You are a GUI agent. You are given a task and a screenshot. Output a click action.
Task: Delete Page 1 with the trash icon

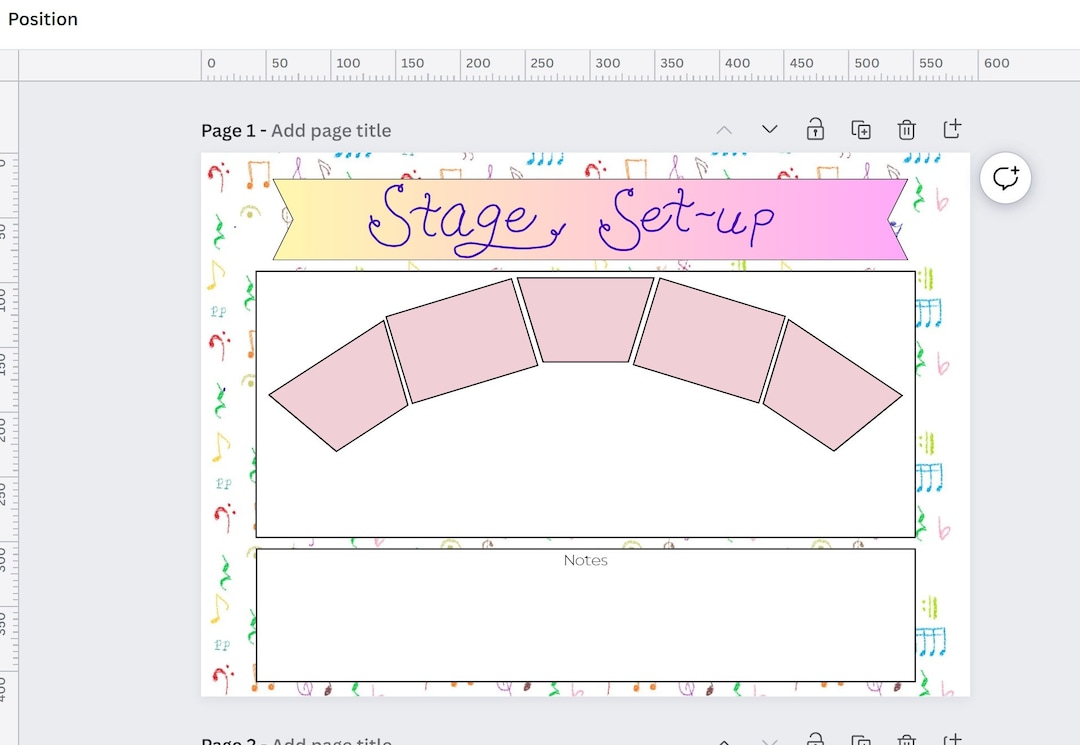tap(906, 129)
